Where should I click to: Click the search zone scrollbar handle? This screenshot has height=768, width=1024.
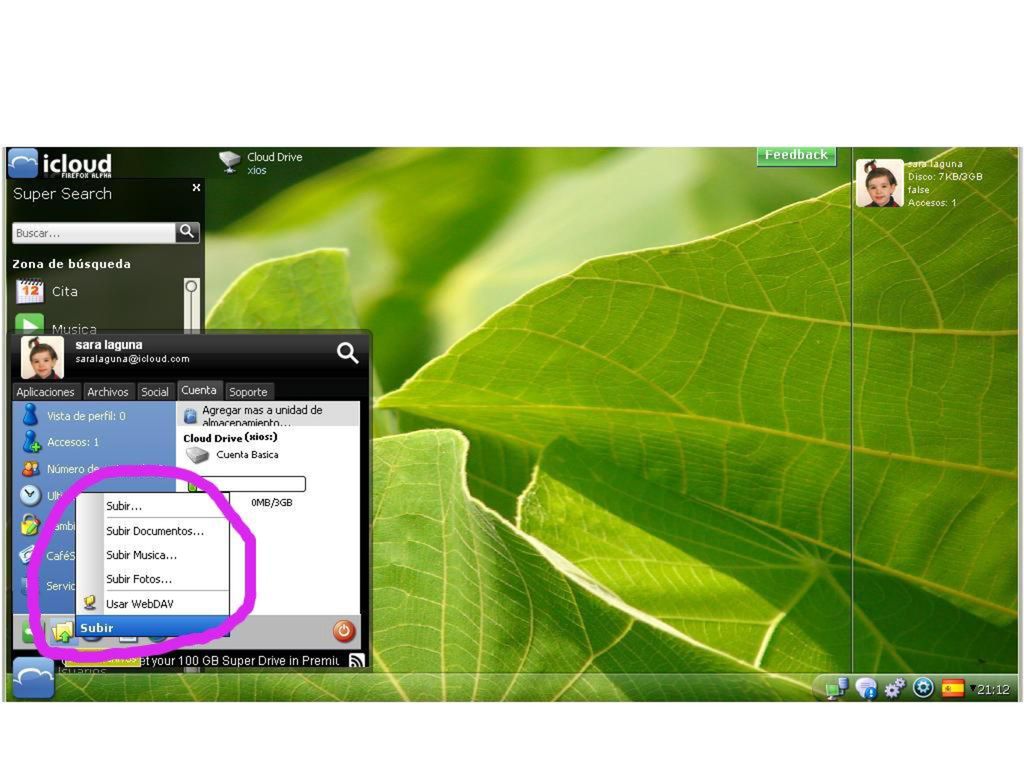[191, 286]
